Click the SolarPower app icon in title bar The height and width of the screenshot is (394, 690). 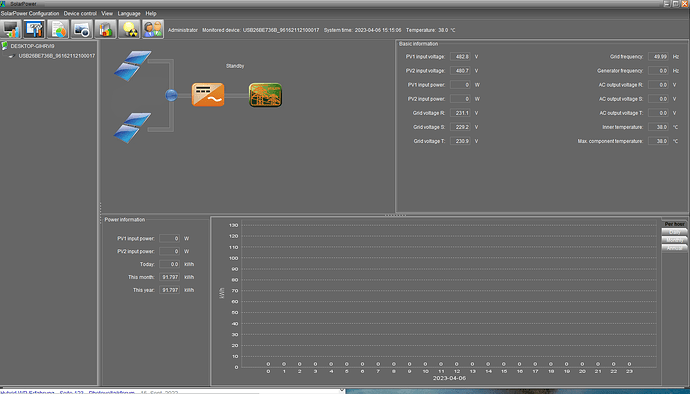click(4, 4)
